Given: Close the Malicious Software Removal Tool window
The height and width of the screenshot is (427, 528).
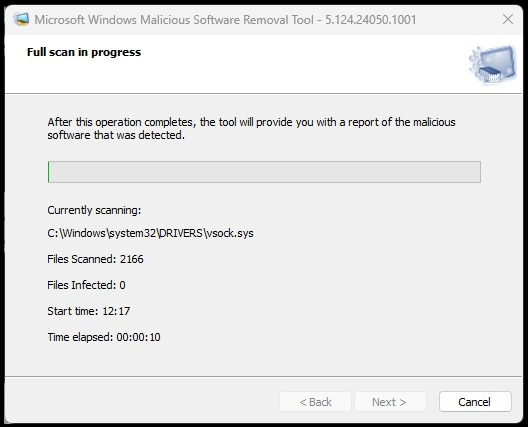Looking at the screenshot, I should click(508, 19).
